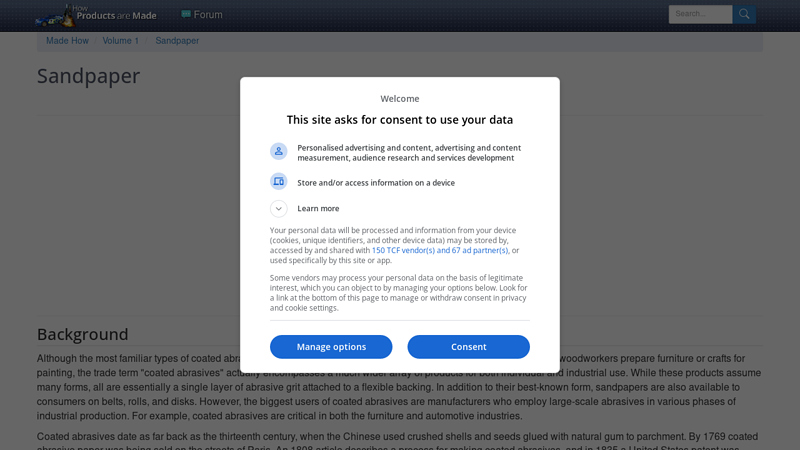Click the How Products are Made logo
Viewport: 800px width, 450px height.
[96, 15]
